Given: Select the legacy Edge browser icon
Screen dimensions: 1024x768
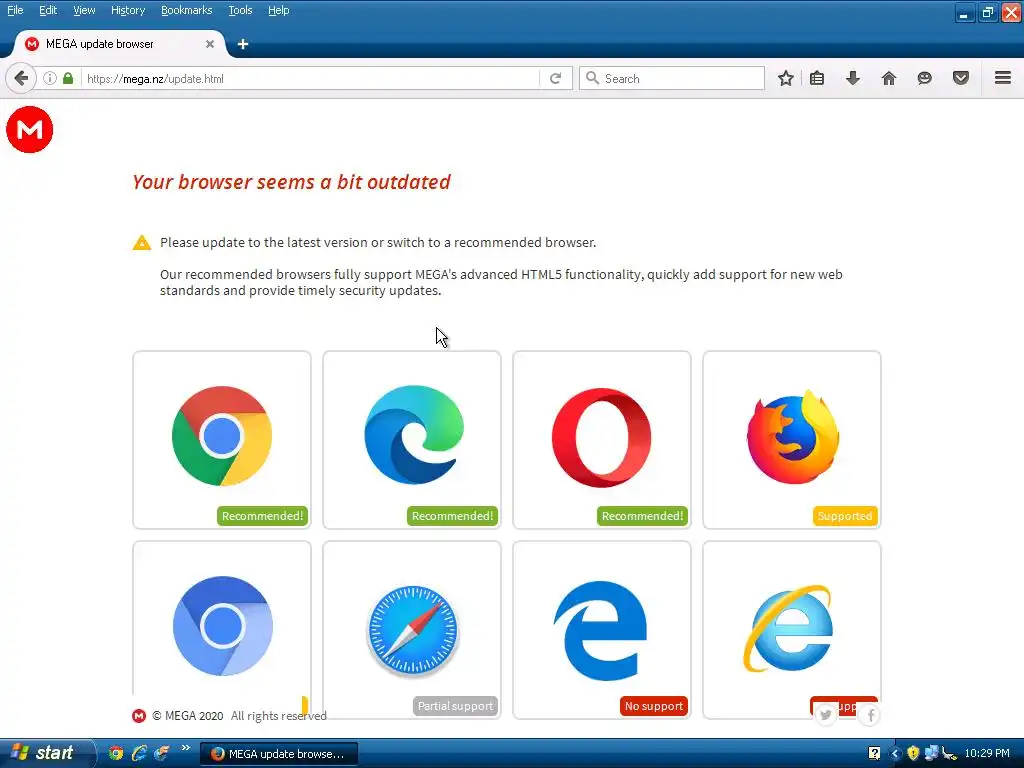Looking at the screenshot, I should (600, 630).
